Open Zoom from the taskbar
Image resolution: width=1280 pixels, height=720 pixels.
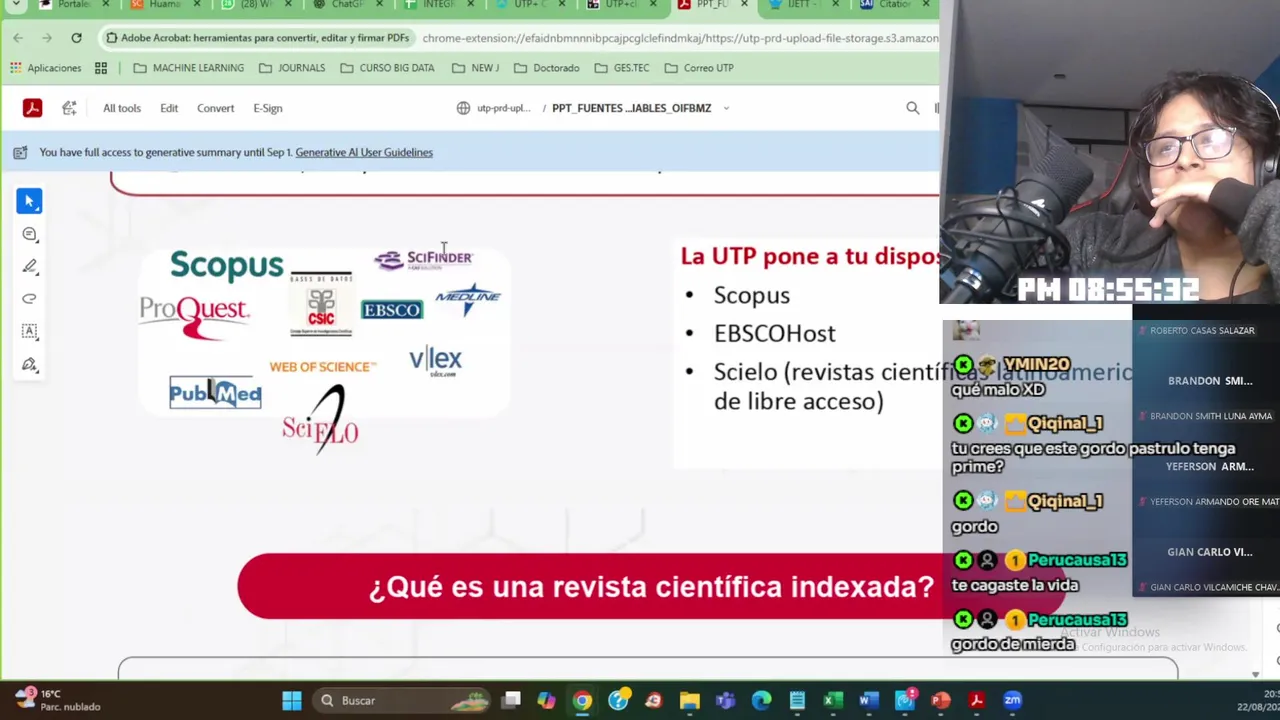tap(1013, 701)
